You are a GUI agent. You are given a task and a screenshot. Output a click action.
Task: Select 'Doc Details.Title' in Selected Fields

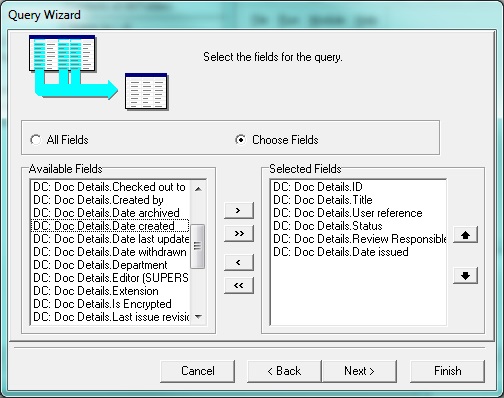[358, 200]
